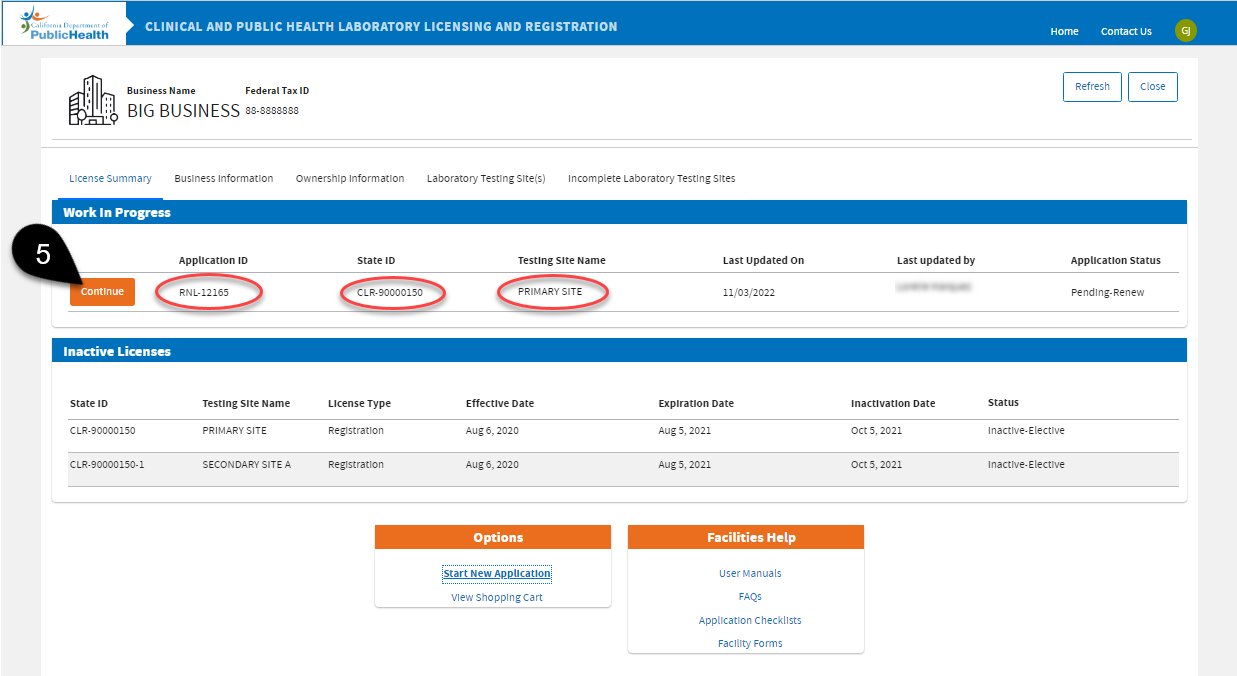The width and height of the screenshot is (1237, 676).
Task: Switch to the Business Information tab
Action: coord(223,178)
